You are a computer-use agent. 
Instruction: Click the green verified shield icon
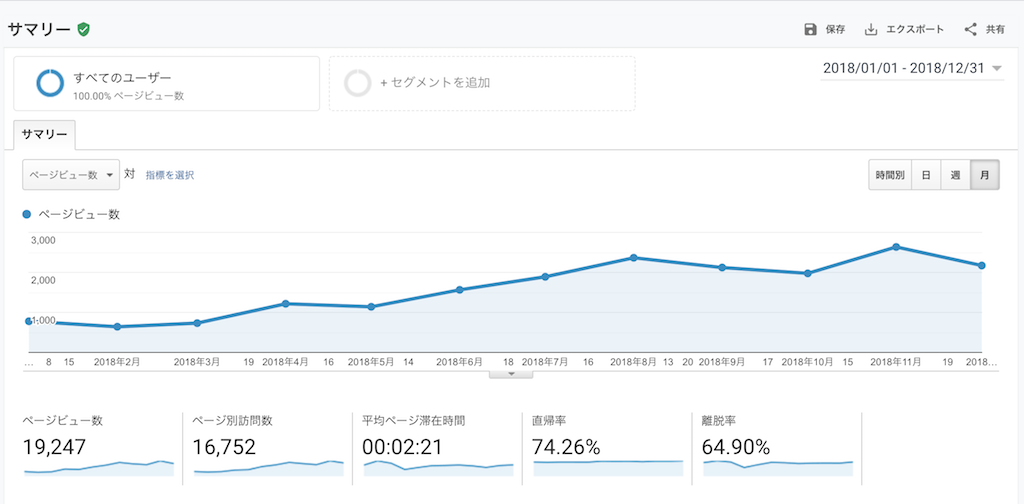coord(83,29)
